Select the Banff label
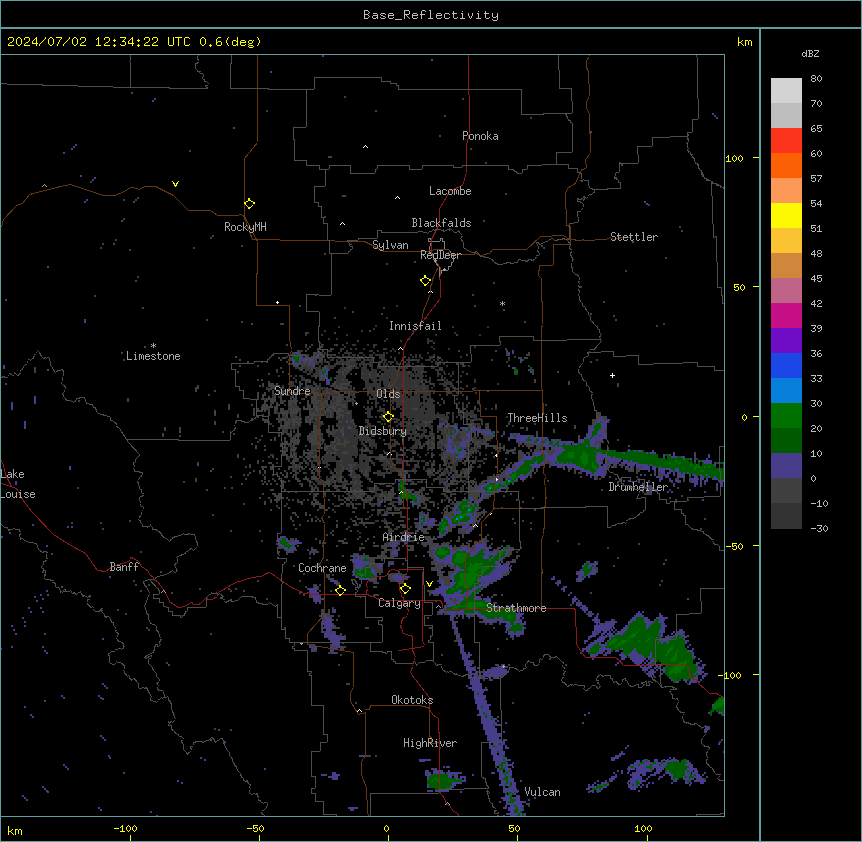The height and width of the screenshot is (842, 862). click(124, 567)
